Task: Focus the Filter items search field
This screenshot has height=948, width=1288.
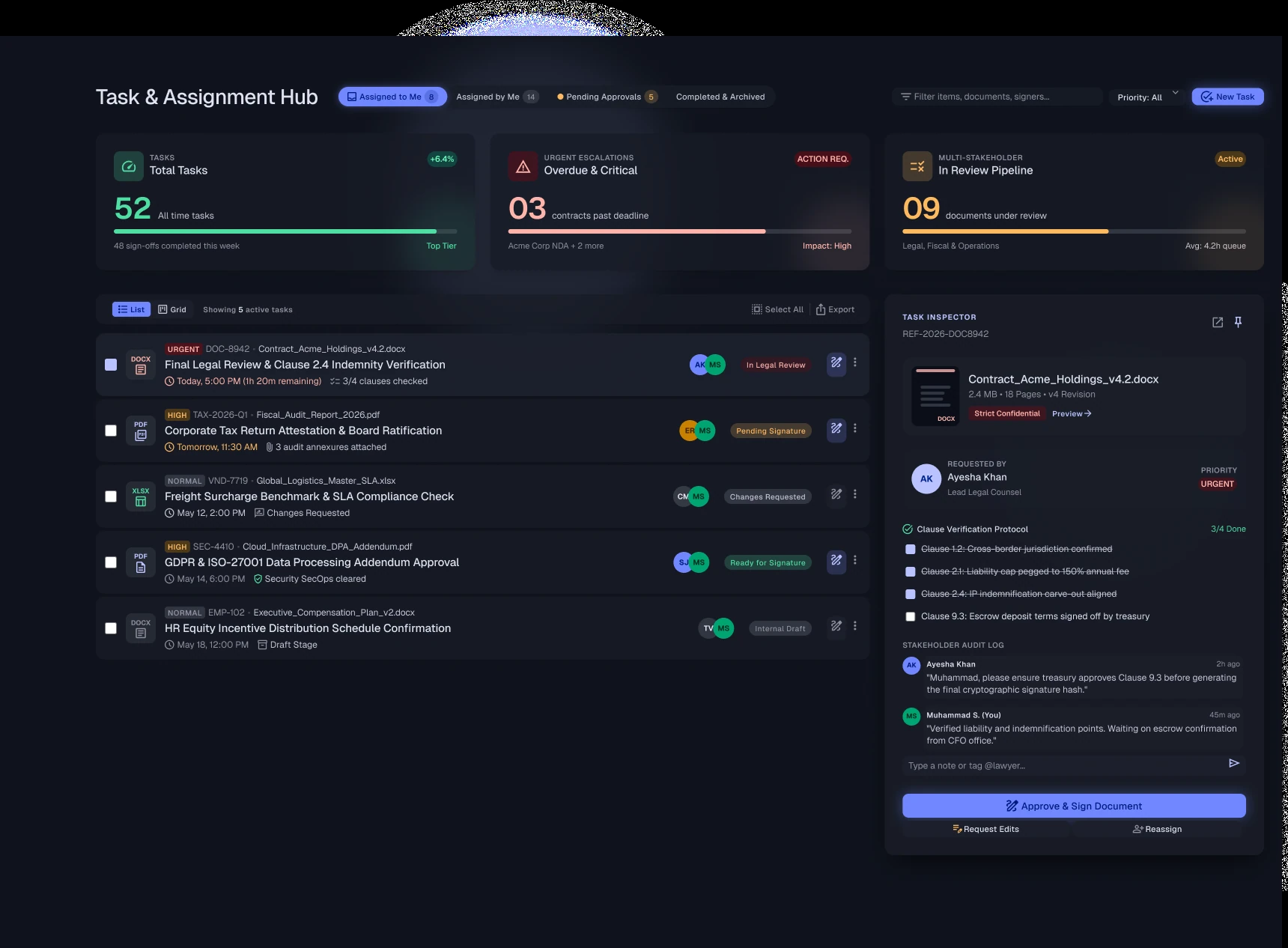Action: [997, 97]
